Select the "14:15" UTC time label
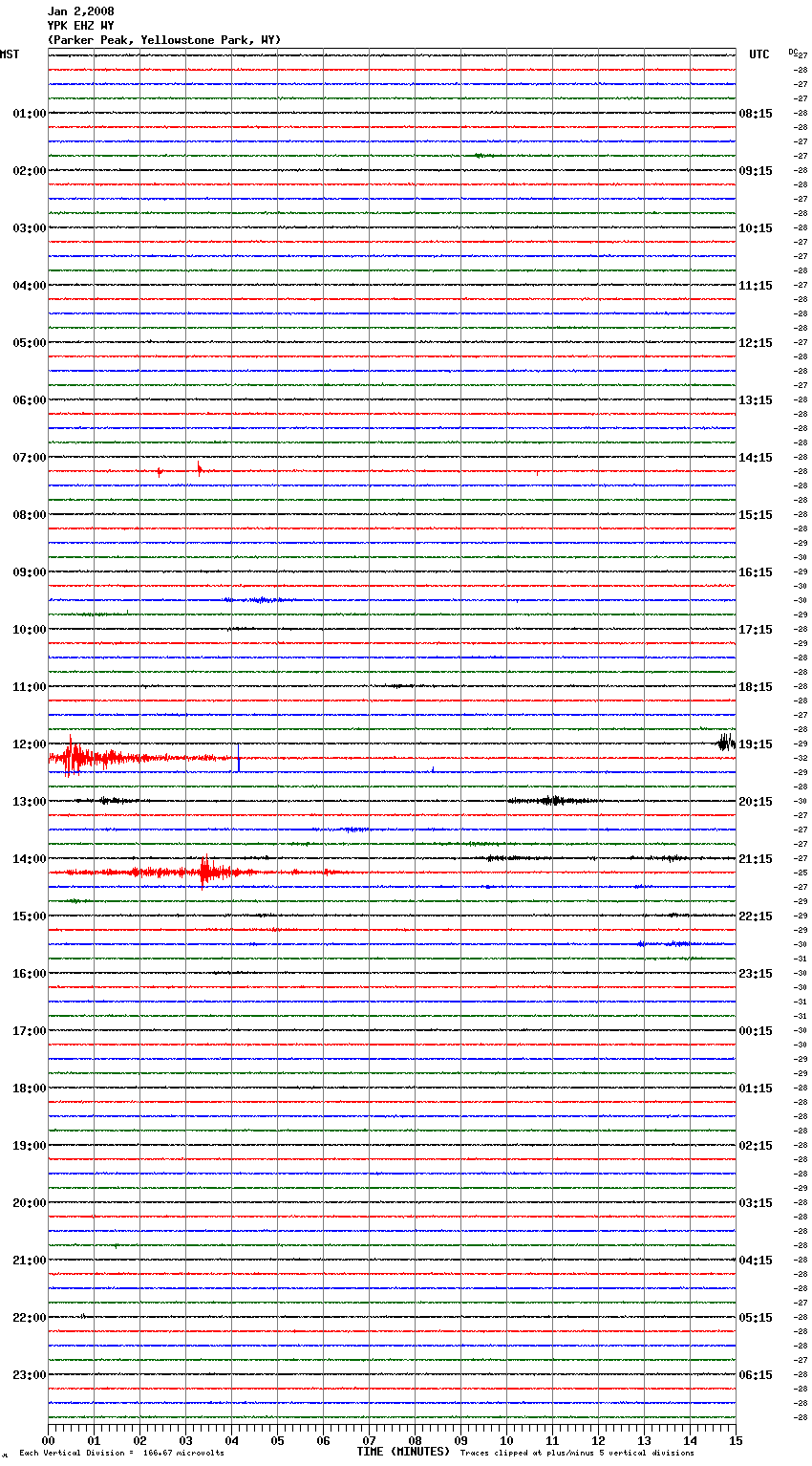Image resolution: width=812 pixels, height=1466 pixels. point(756,458)
